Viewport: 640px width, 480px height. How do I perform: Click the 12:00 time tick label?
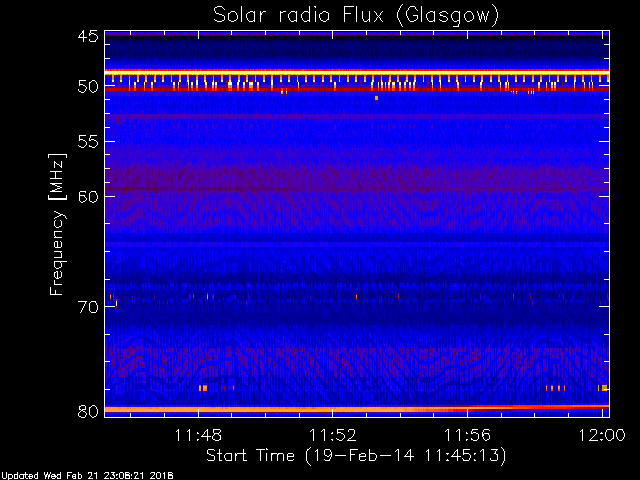click(602, 435)
